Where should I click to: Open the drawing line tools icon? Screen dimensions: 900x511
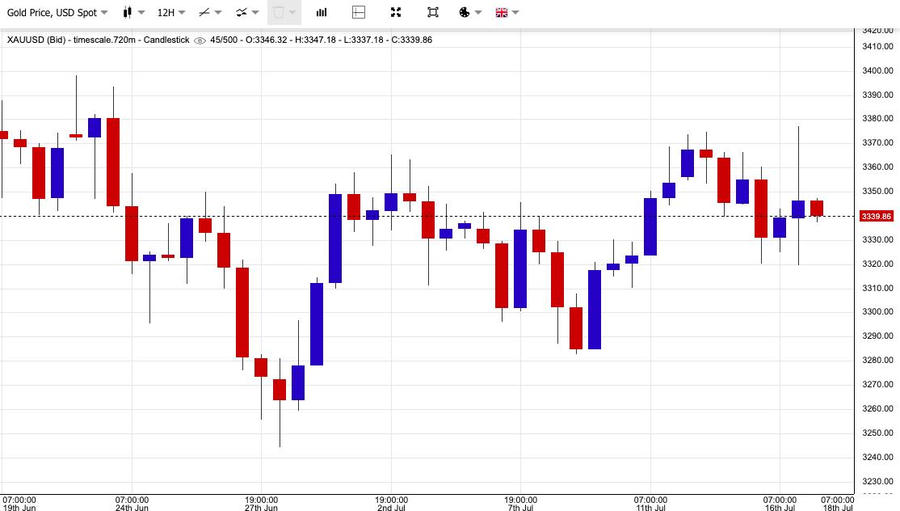[204, 12]
